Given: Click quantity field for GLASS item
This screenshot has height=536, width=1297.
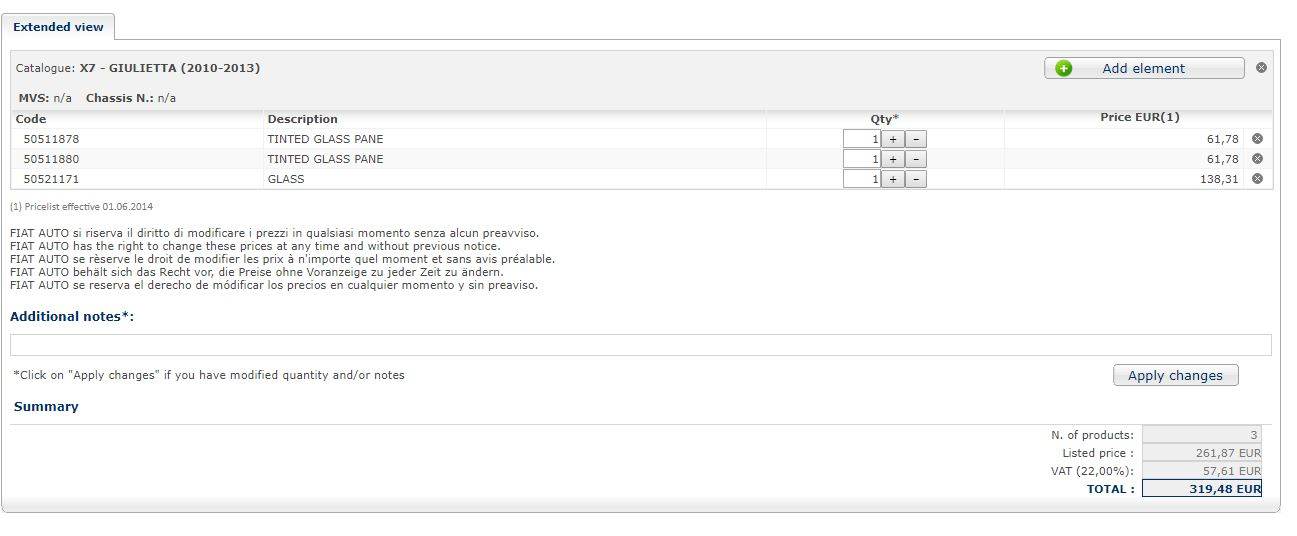Looking at the screenshot, I should coord(861,179).
